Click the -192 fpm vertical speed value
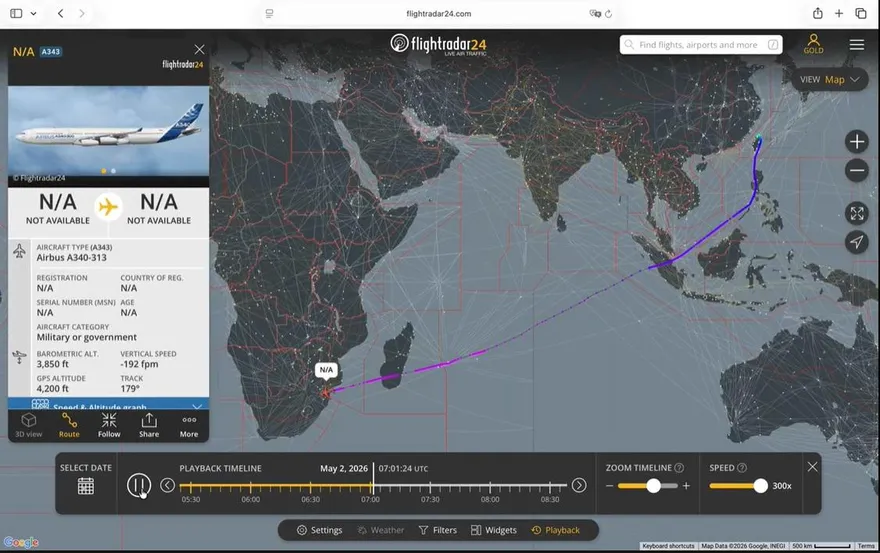This screenshot has height=553, width=880. click(139, 364)
